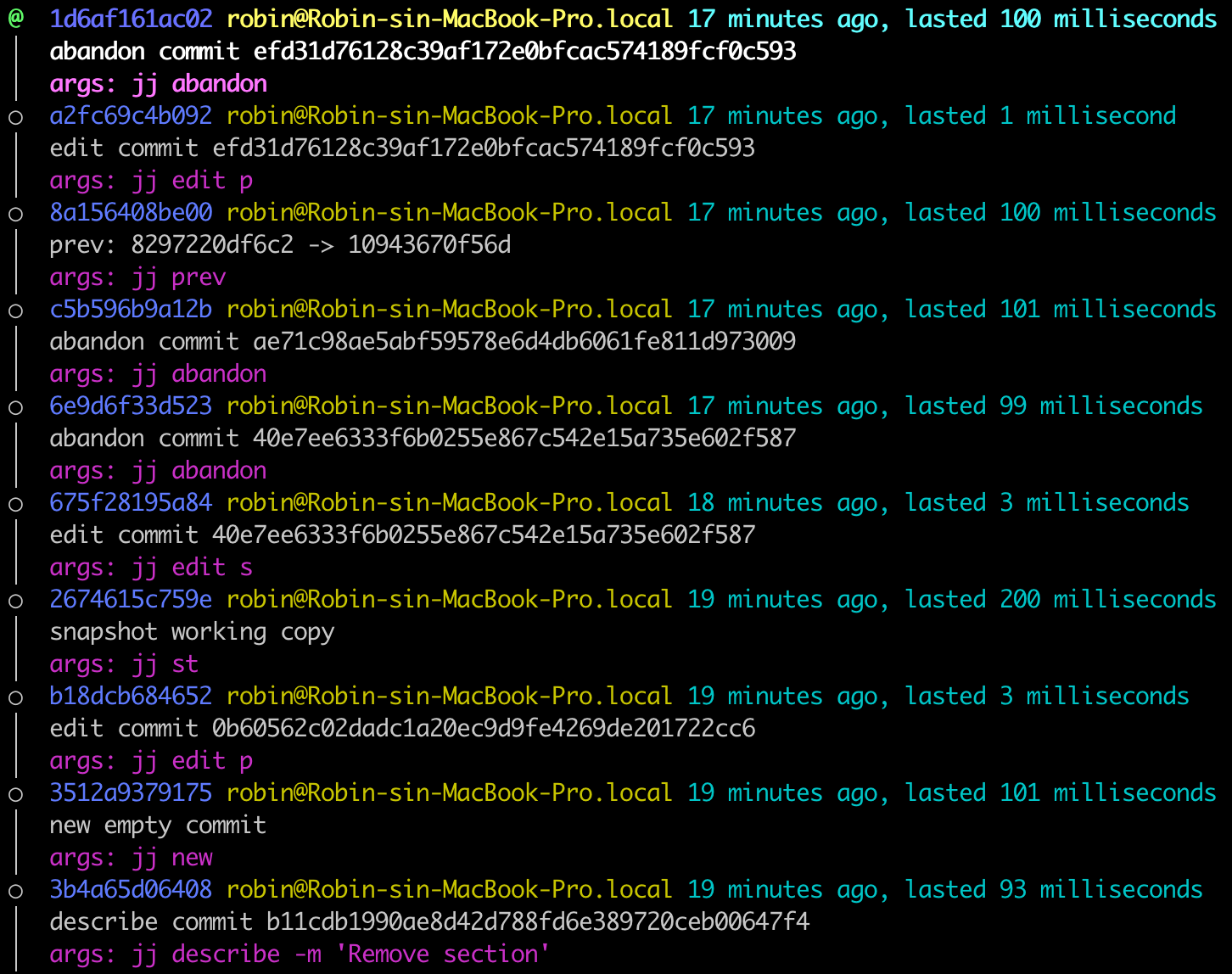Select the 'args: jj prev' line
Screen dimensions: 1232x974
137,277
